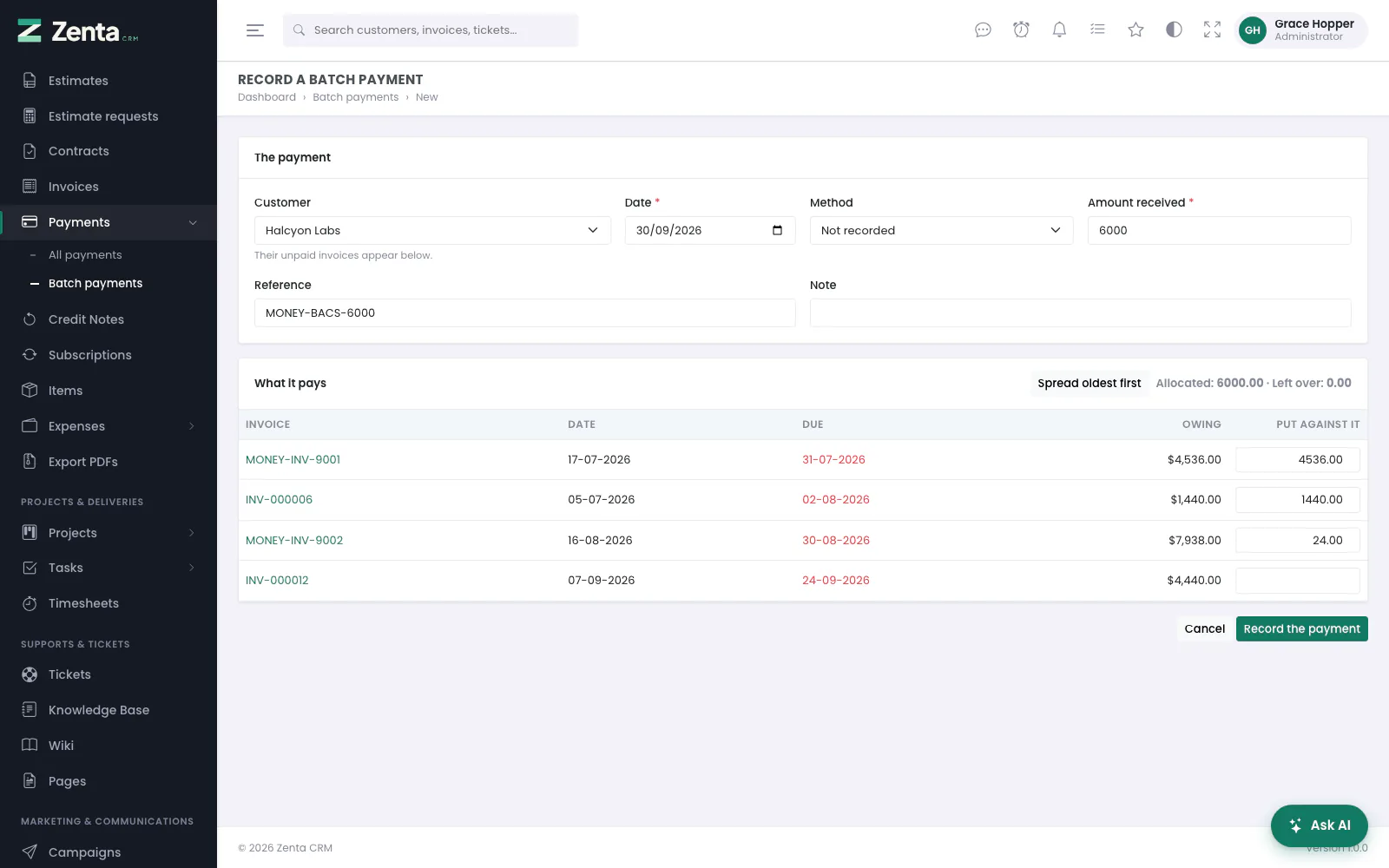Expand the Expenses submenu arrow

pos(192,426)
